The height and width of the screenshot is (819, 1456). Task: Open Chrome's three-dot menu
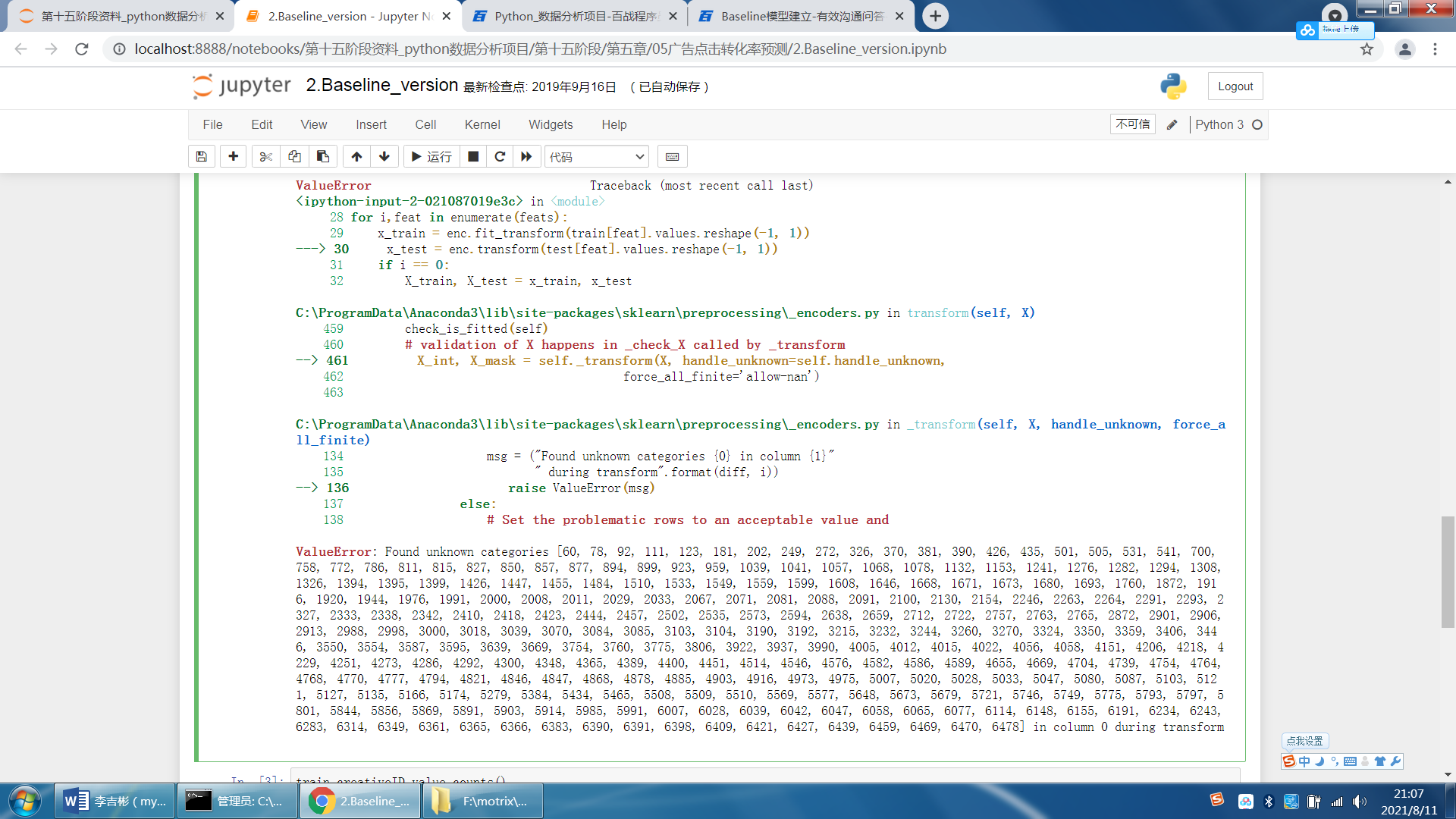coord(1435,49)
